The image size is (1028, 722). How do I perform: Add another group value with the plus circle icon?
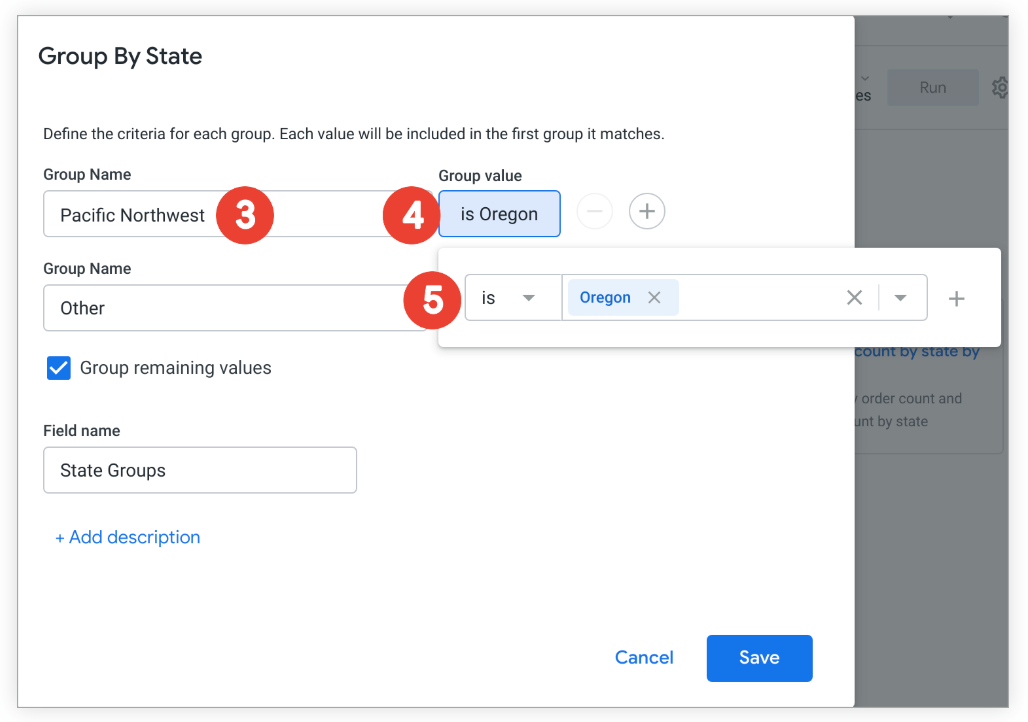(647, 211)
